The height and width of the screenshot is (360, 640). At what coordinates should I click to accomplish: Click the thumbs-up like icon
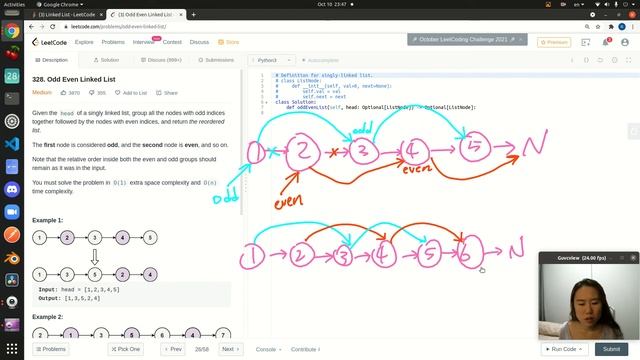[63, 93]
